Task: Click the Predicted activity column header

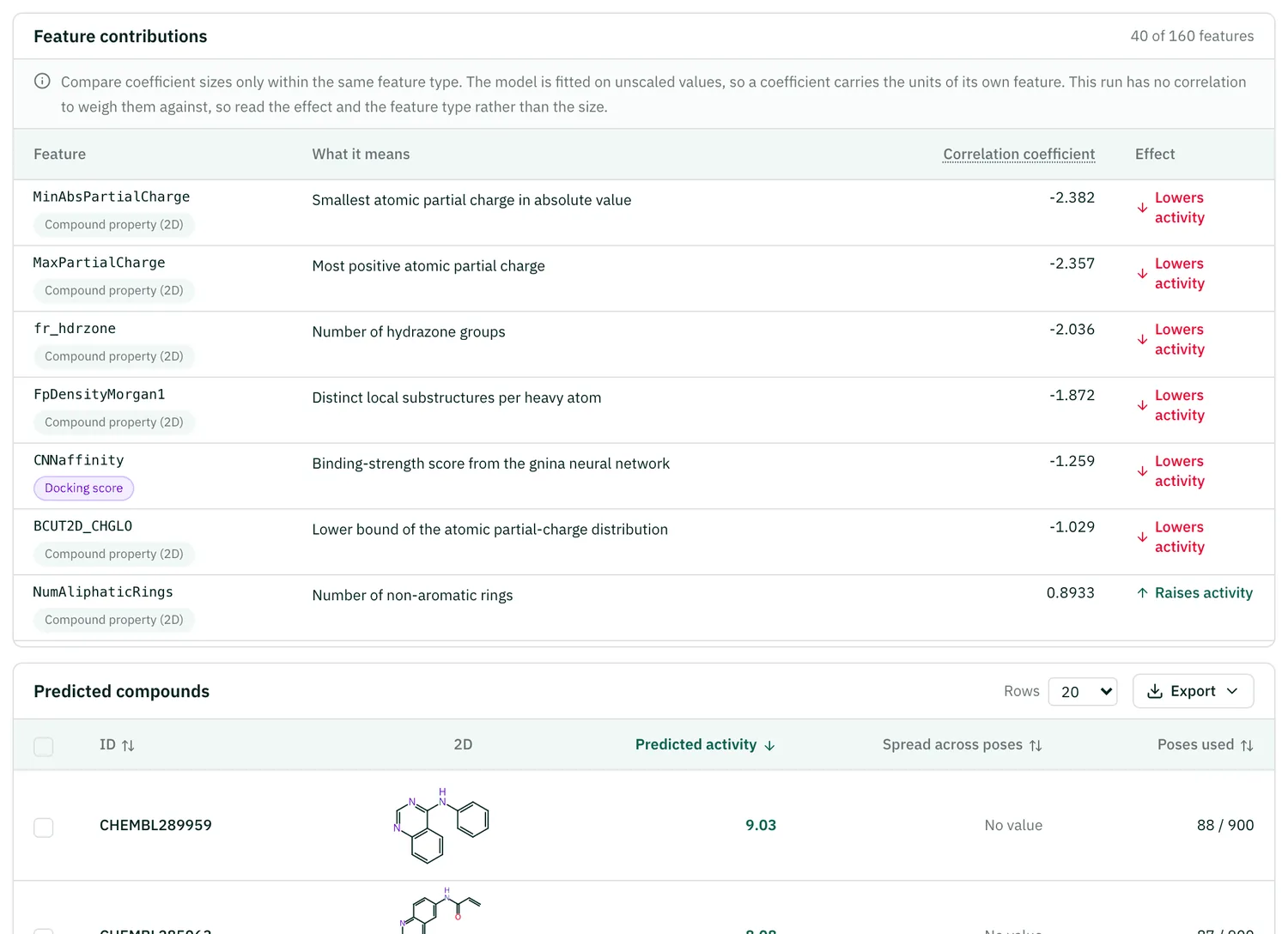Action: tap(696, 744)
